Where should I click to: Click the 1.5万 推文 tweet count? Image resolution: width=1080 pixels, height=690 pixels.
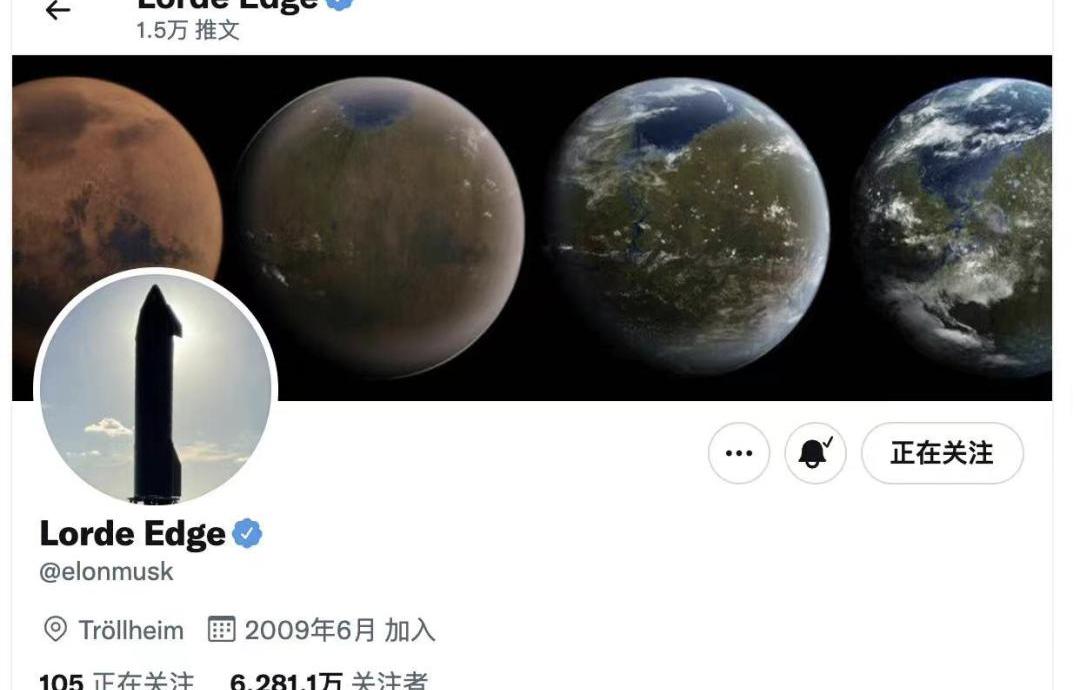click(x=188, y=30)
